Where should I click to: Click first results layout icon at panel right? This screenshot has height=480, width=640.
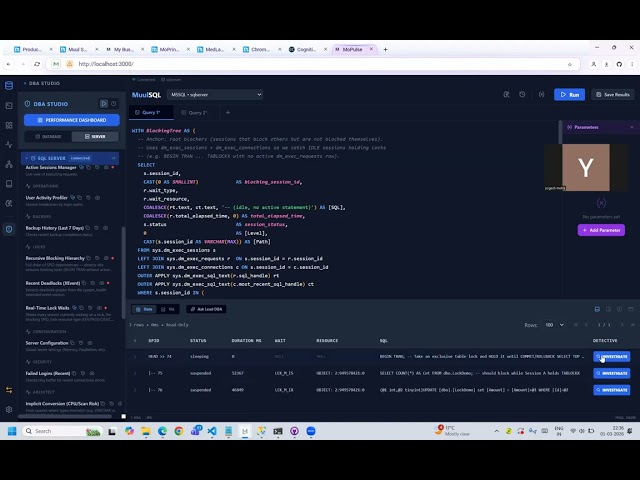pos(597,309)
